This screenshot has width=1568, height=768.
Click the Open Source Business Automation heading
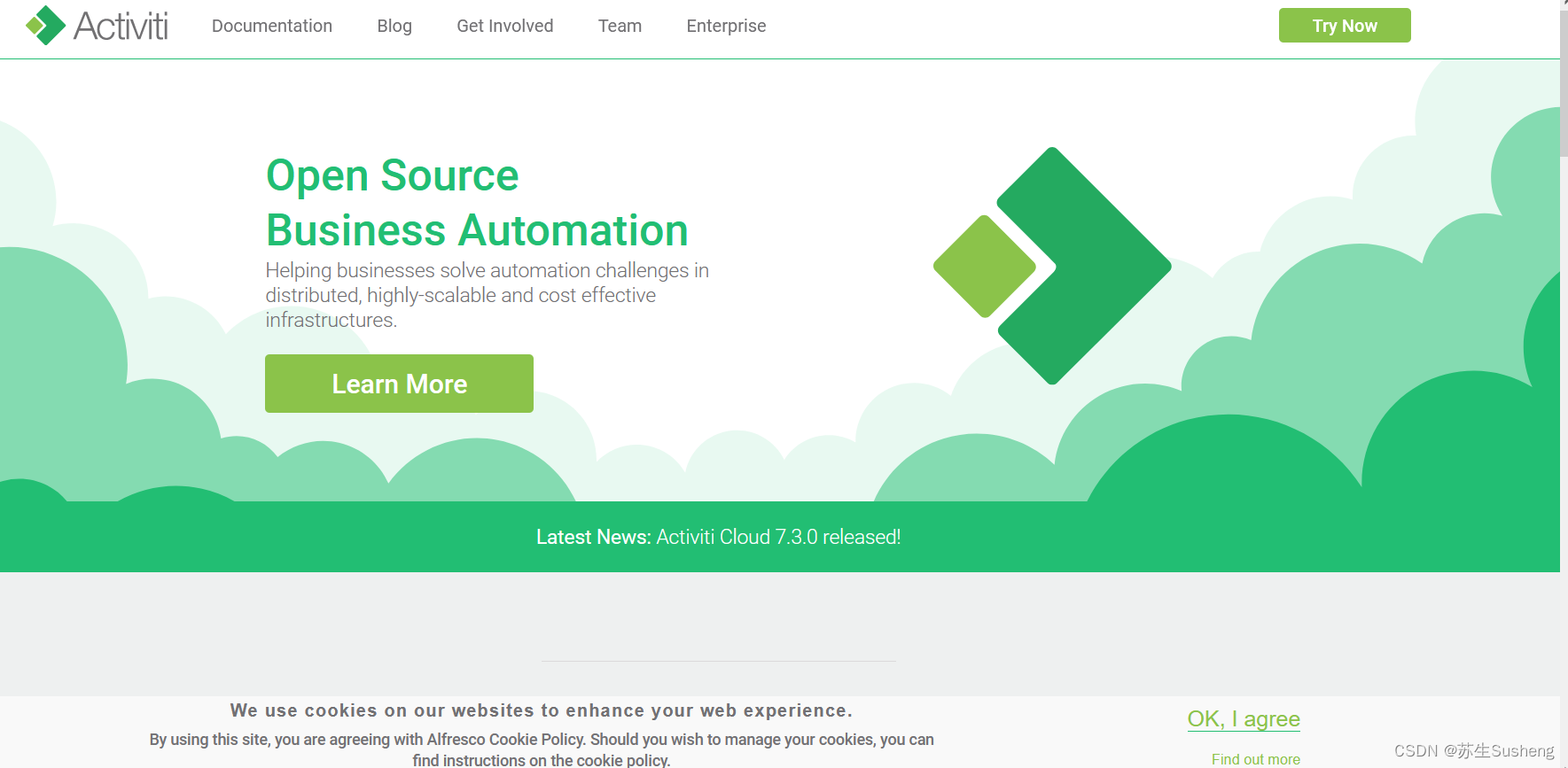click(477, 203)
